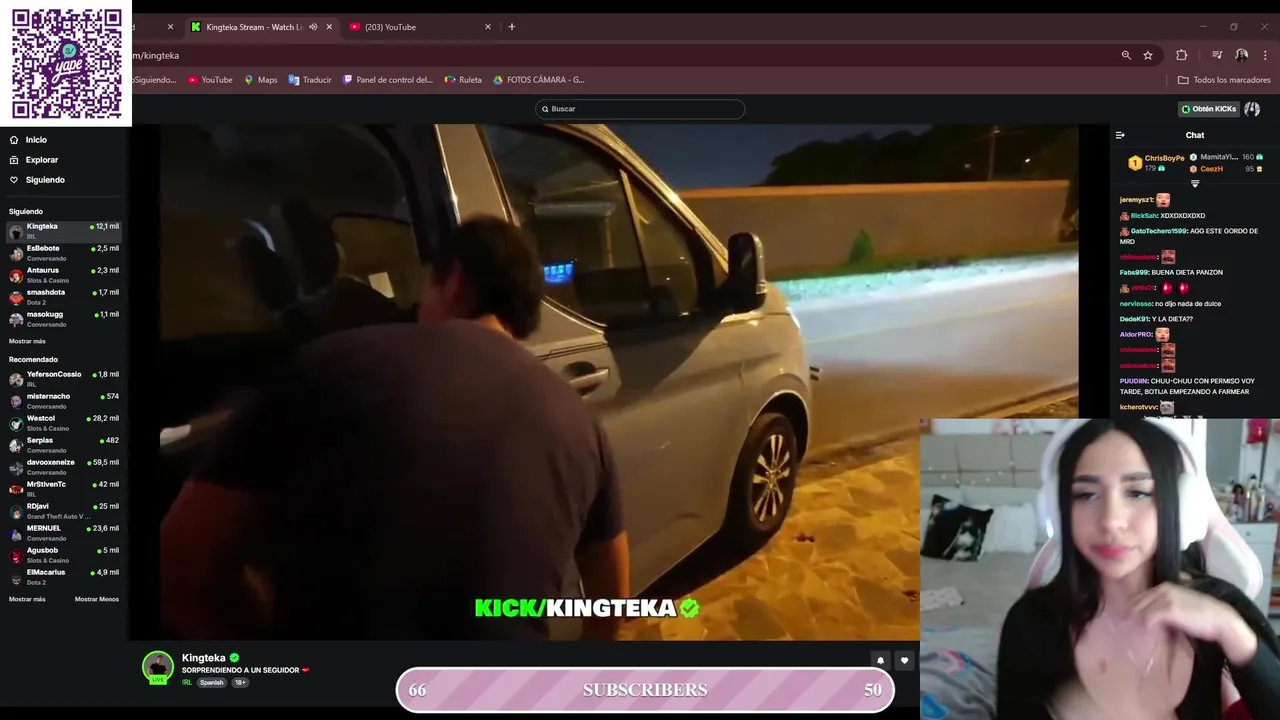Open the Explorar icon in sidebar
This screenshot has width=1280, height=720.
click(x=14, y=160)
